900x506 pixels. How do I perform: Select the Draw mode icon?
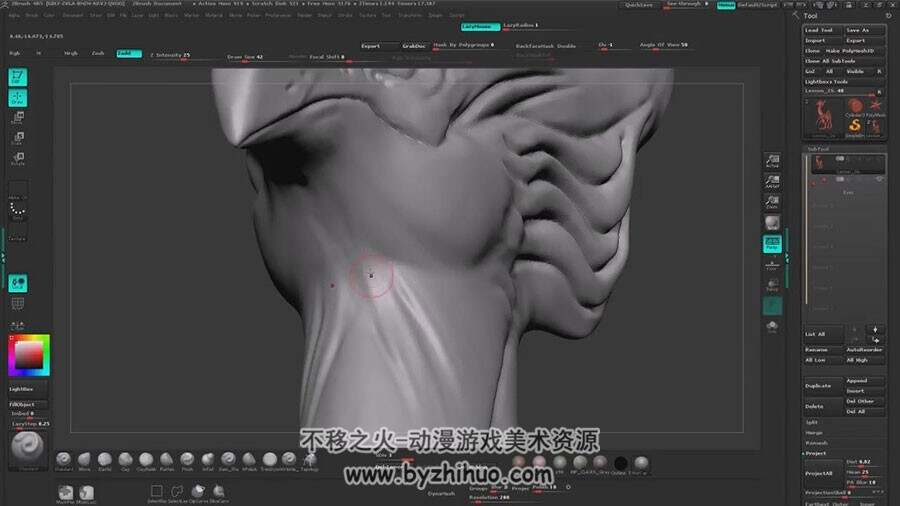pyautogui.click(x=18, y=98)
